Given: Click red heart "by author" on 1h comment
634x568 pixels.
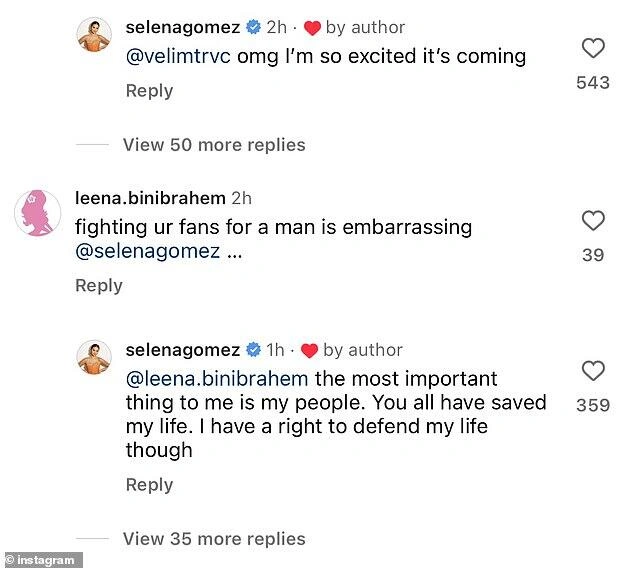Looking at the screenshot, I should (x=310, y=350).
